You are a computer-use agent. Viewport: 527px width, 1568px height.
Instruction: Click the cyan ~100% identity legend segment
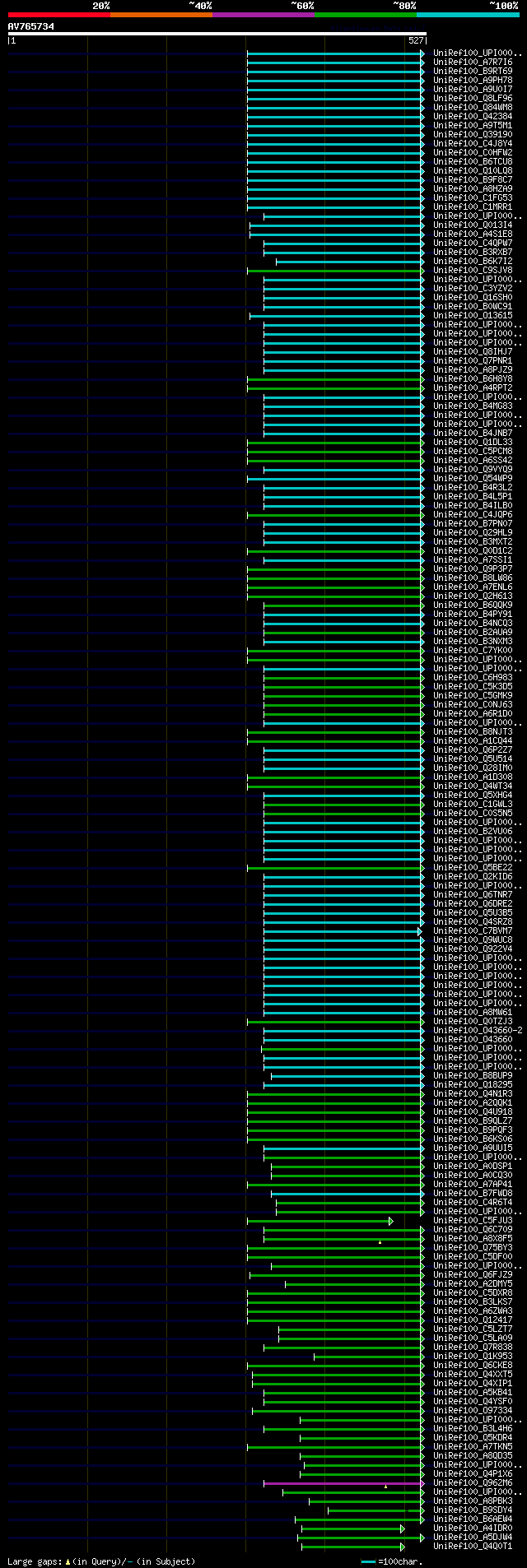[467, 15]
